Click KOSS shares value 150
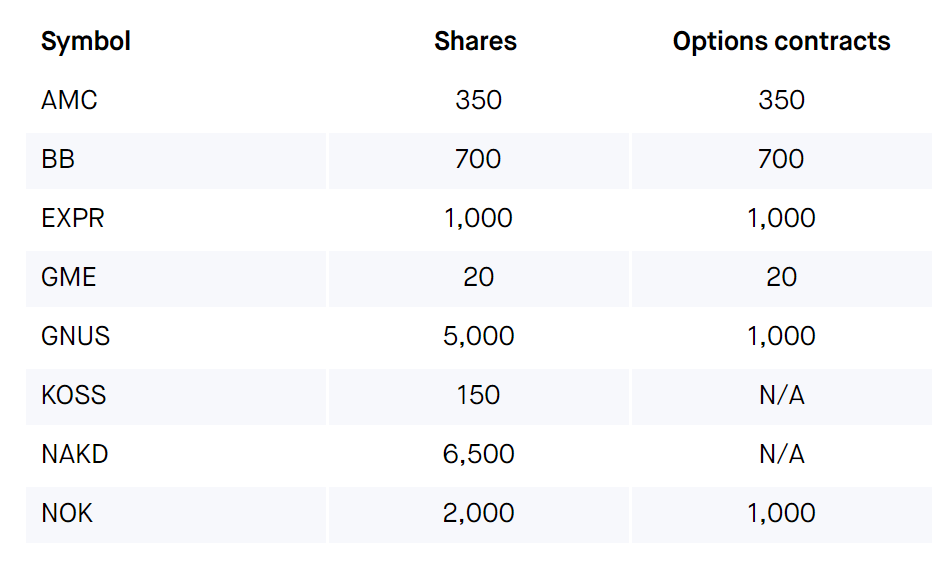Screen dimensions: 941x561 (478, 395)
